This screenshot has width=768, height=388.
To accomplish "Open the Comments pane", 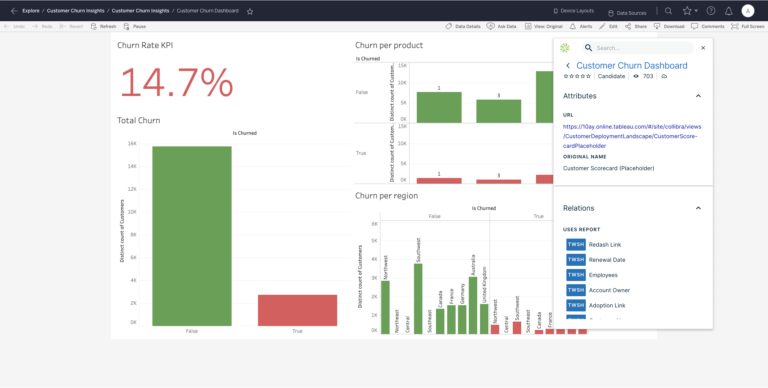I will pyautogui.click(x=708, y=26).
